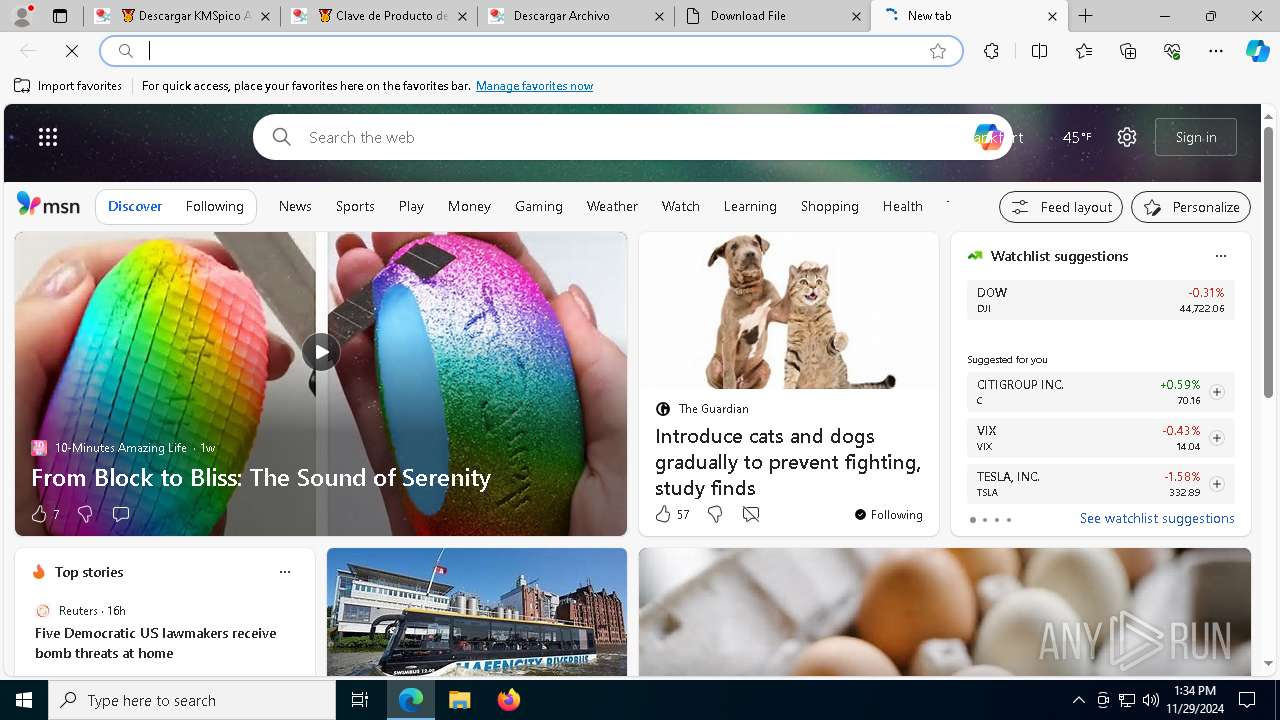Select the Following tab
Image resolution: width=1280 pixels, height=720 pixels.
point(214,206)
